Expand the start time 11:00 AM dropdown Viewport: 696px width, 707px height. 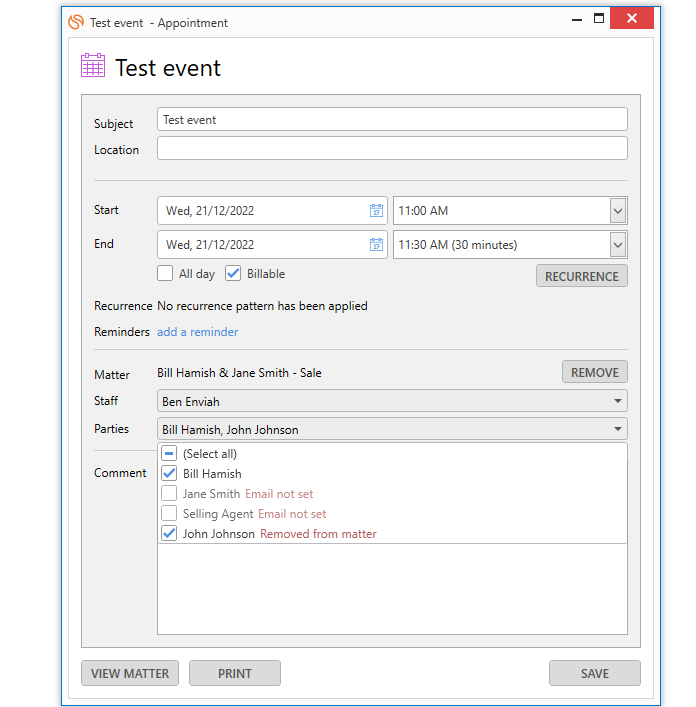618,211
